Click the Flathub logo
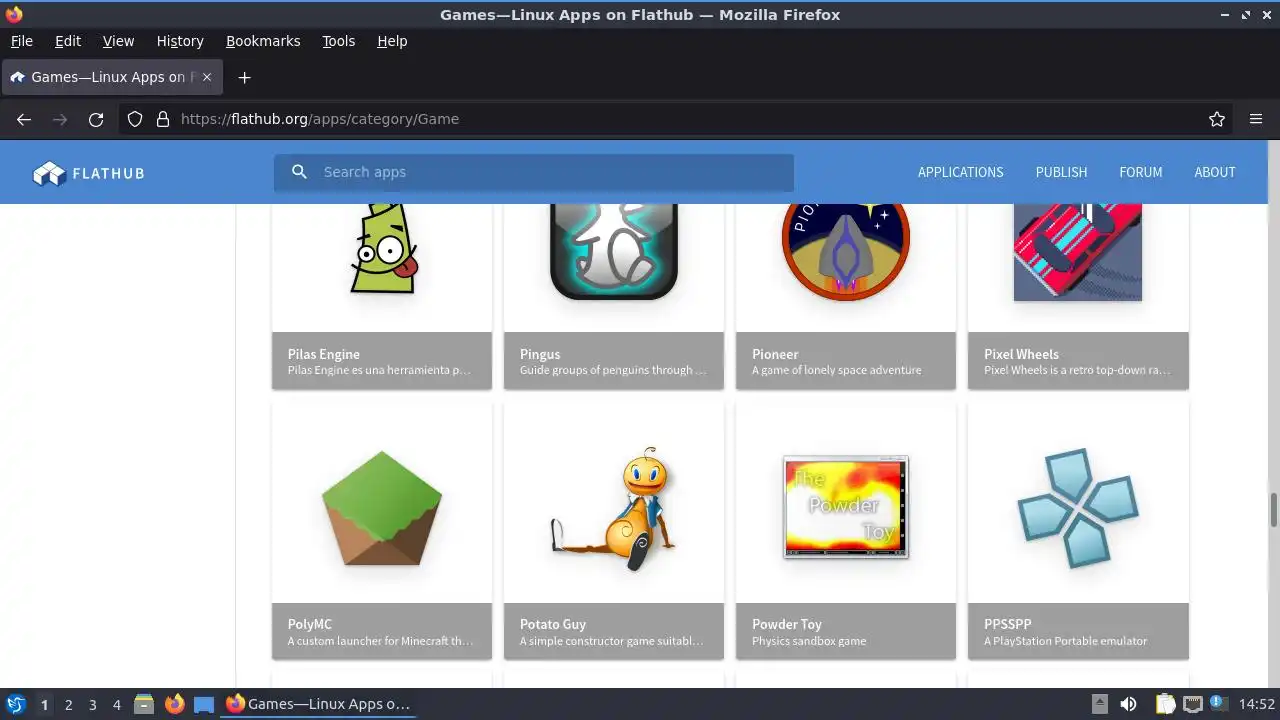 (89, 173)
